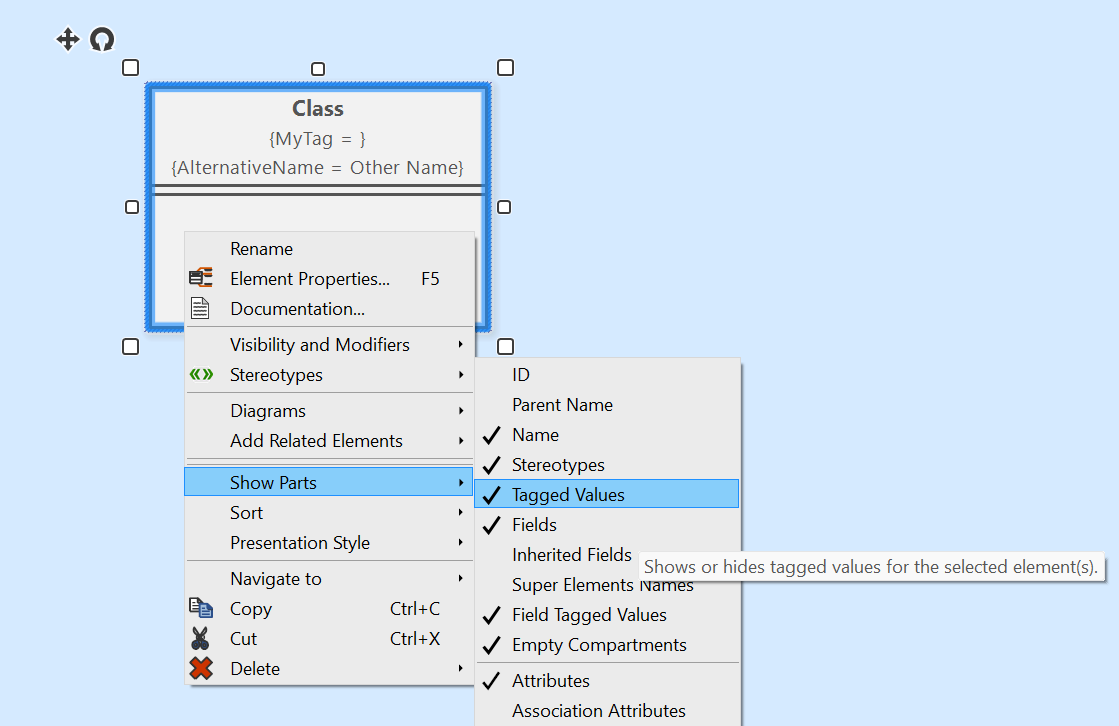Screen dimensions: 1119x726
Task: Enable Parent Name in Show Parts
Action: pos(607,405)
